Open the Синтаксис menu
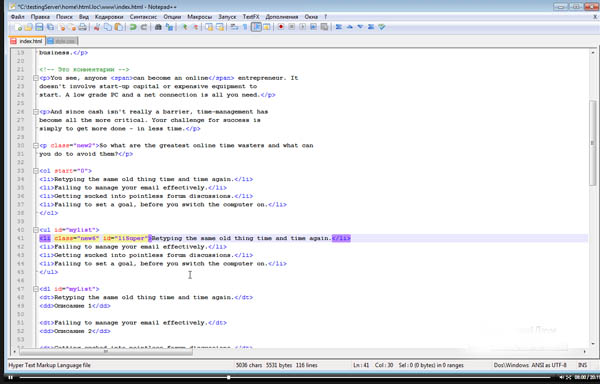 point(143,17)
